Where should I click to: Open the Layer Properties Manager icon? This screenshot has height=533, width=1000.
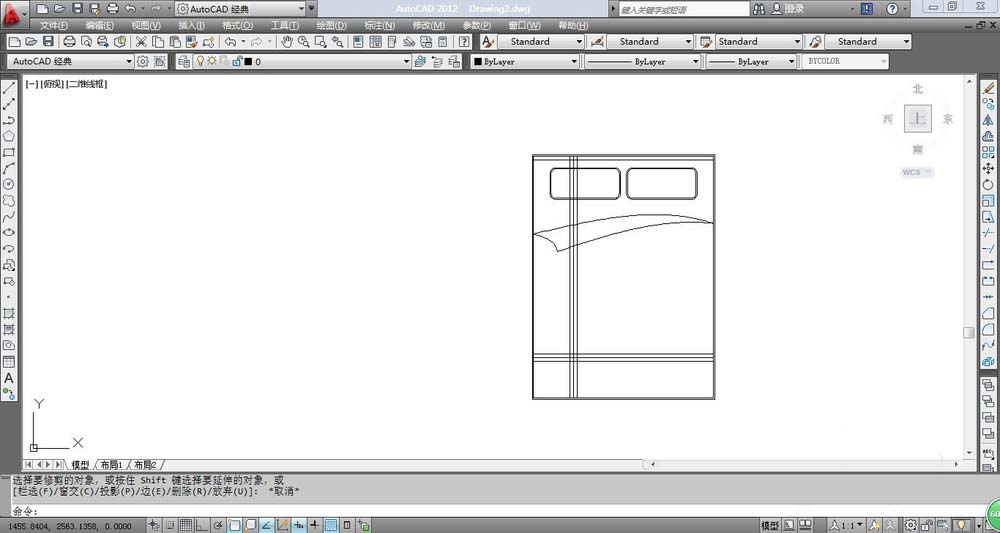183,61
